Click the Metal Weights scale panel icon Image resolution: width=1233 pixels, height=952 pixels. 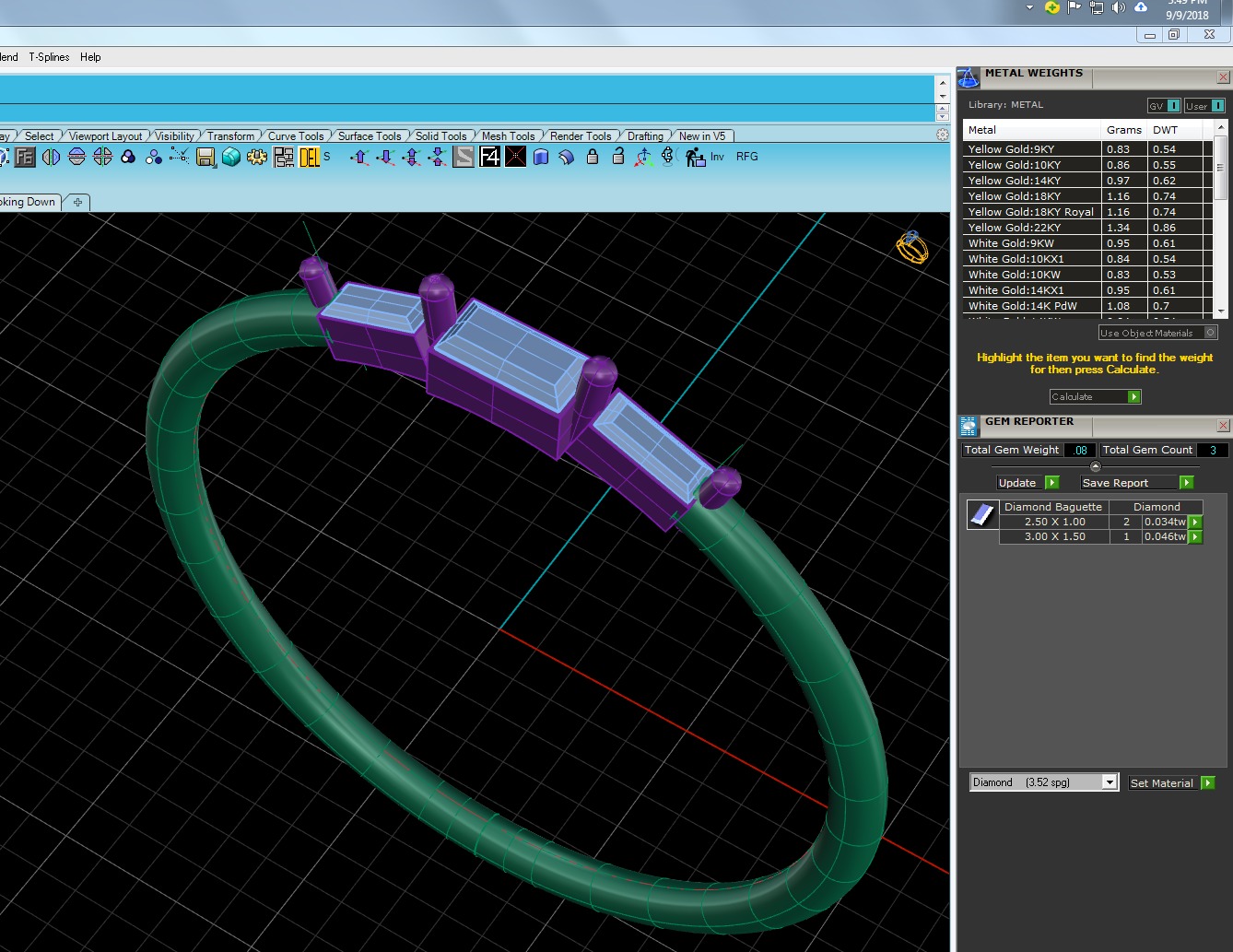coord(969,77)
